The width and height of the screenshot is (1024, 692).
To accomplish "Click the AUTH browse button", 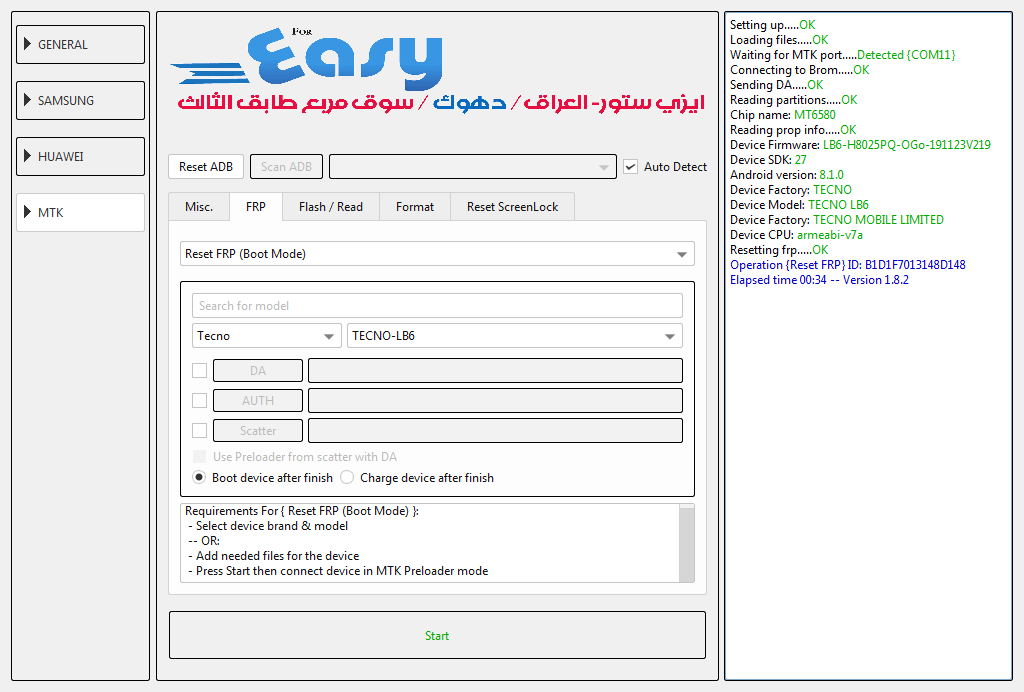I will [x=258, y=401].
